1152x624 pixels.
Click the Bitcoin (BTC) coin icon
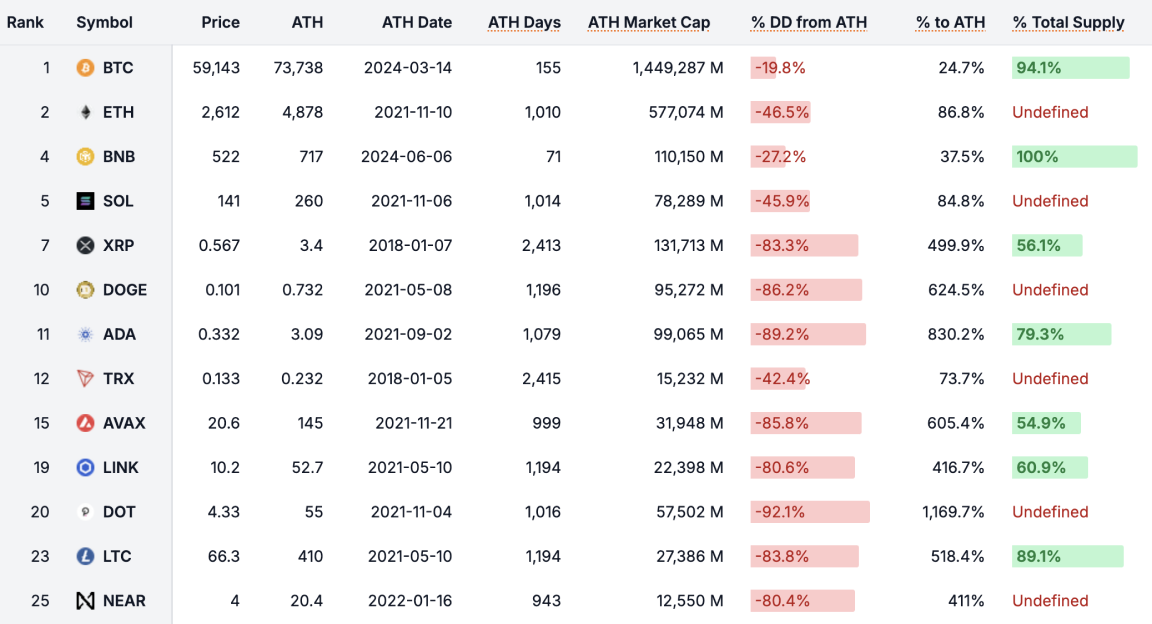pos(84,68)
